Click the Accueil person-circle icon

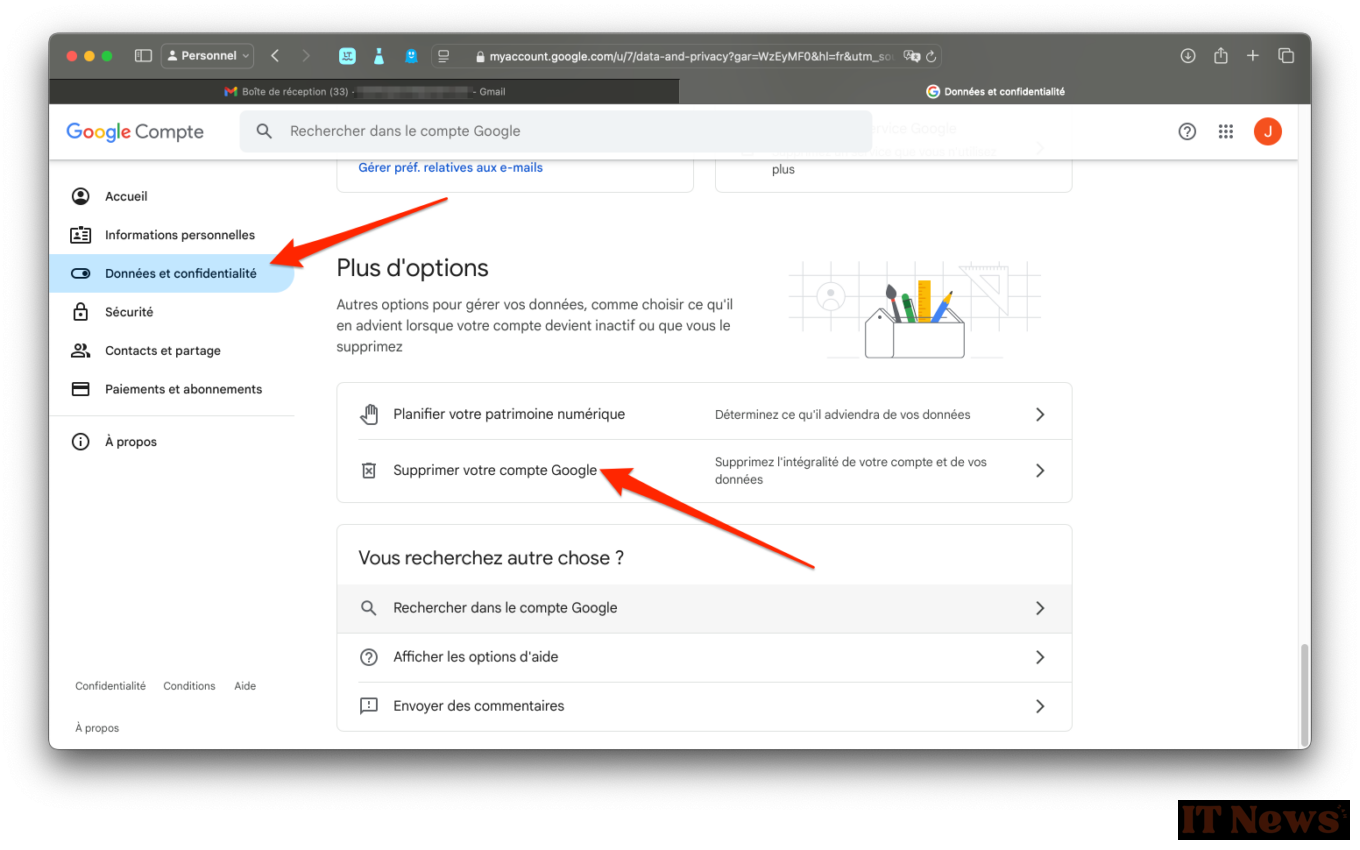click(81, 196)
